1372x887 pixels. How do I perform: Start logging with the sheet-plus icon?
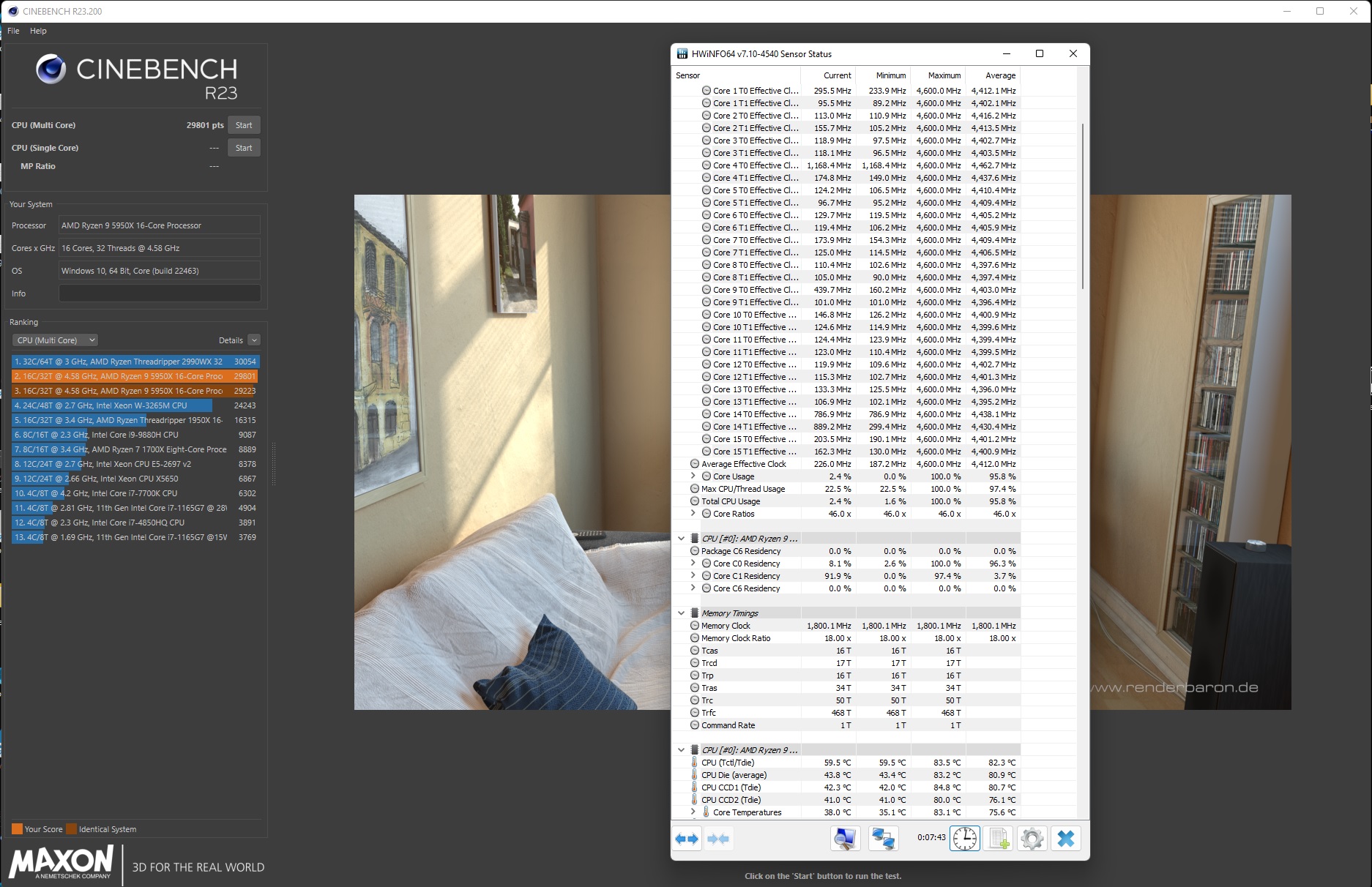click(x=999, y=839)
